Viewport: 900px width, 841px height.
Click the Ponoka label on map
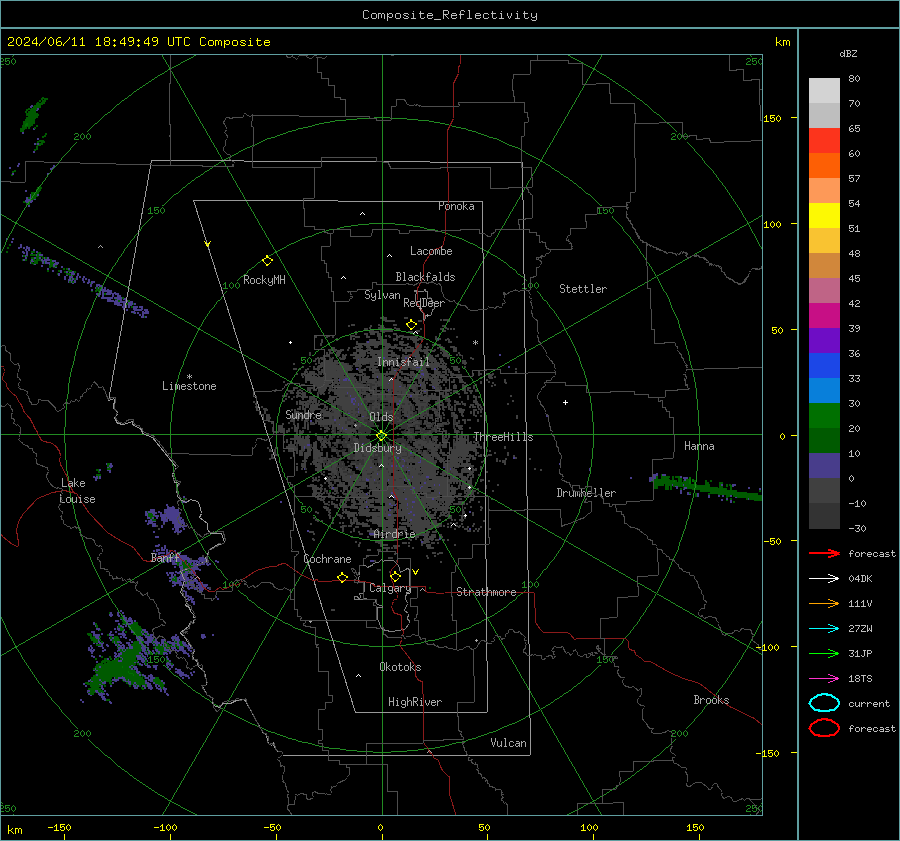click(456, 206)
